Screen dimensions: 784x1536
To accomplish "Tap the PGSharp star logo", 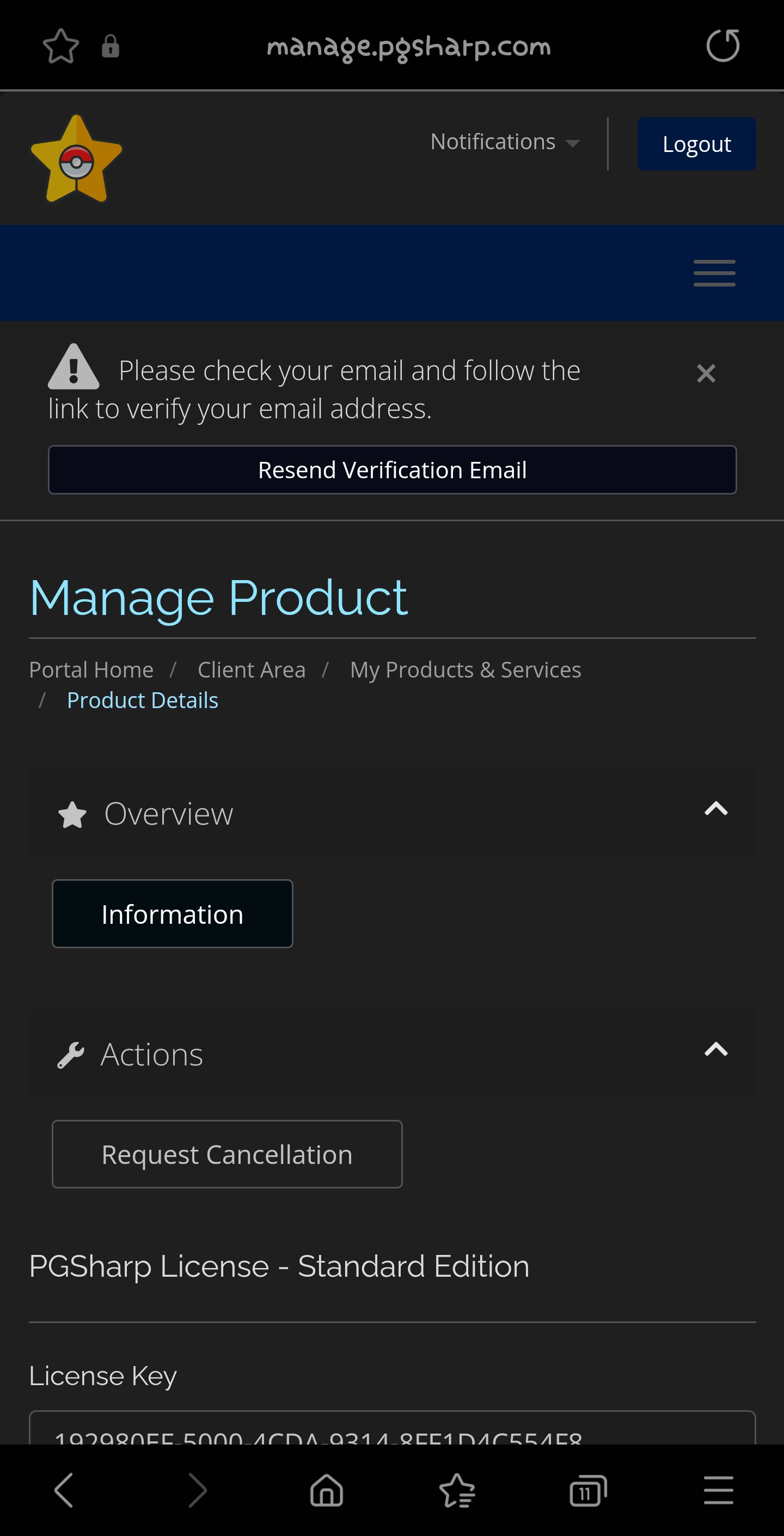I will click(x=76, y=159).
